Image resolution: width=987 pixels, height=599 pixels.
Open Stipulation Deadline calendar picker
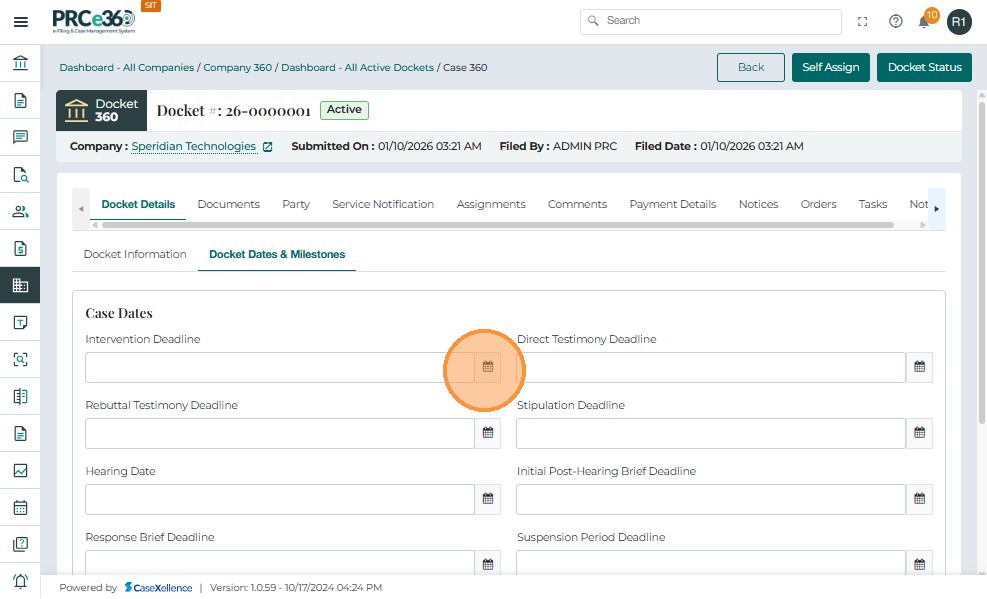tap(919, 433)
